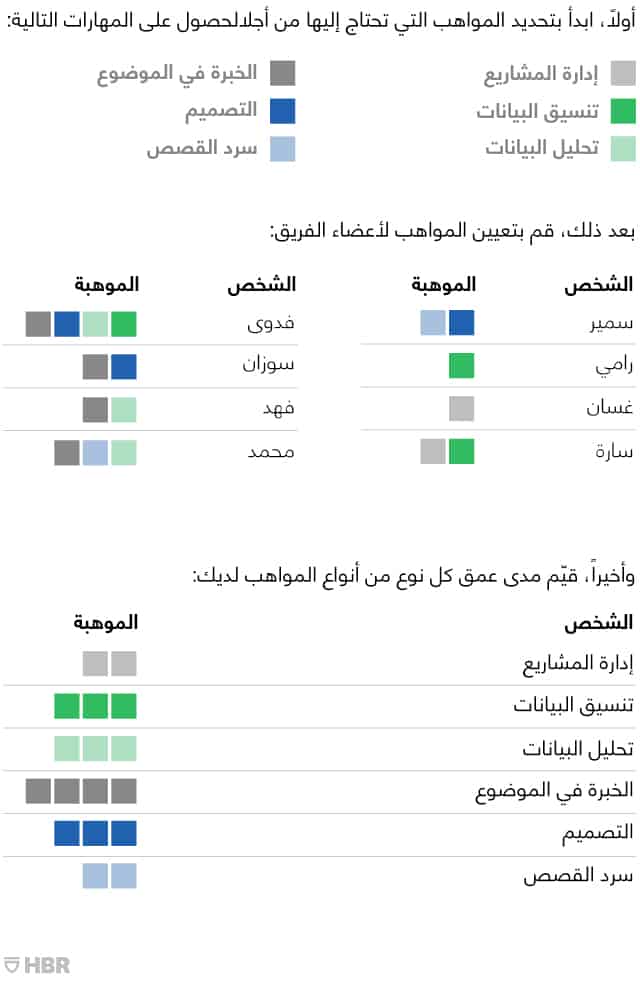Click the light blue legend swatch for سرد القصص
Image resolution: width=640 pixels, height=981 pixels.
[x=283, y=148]
